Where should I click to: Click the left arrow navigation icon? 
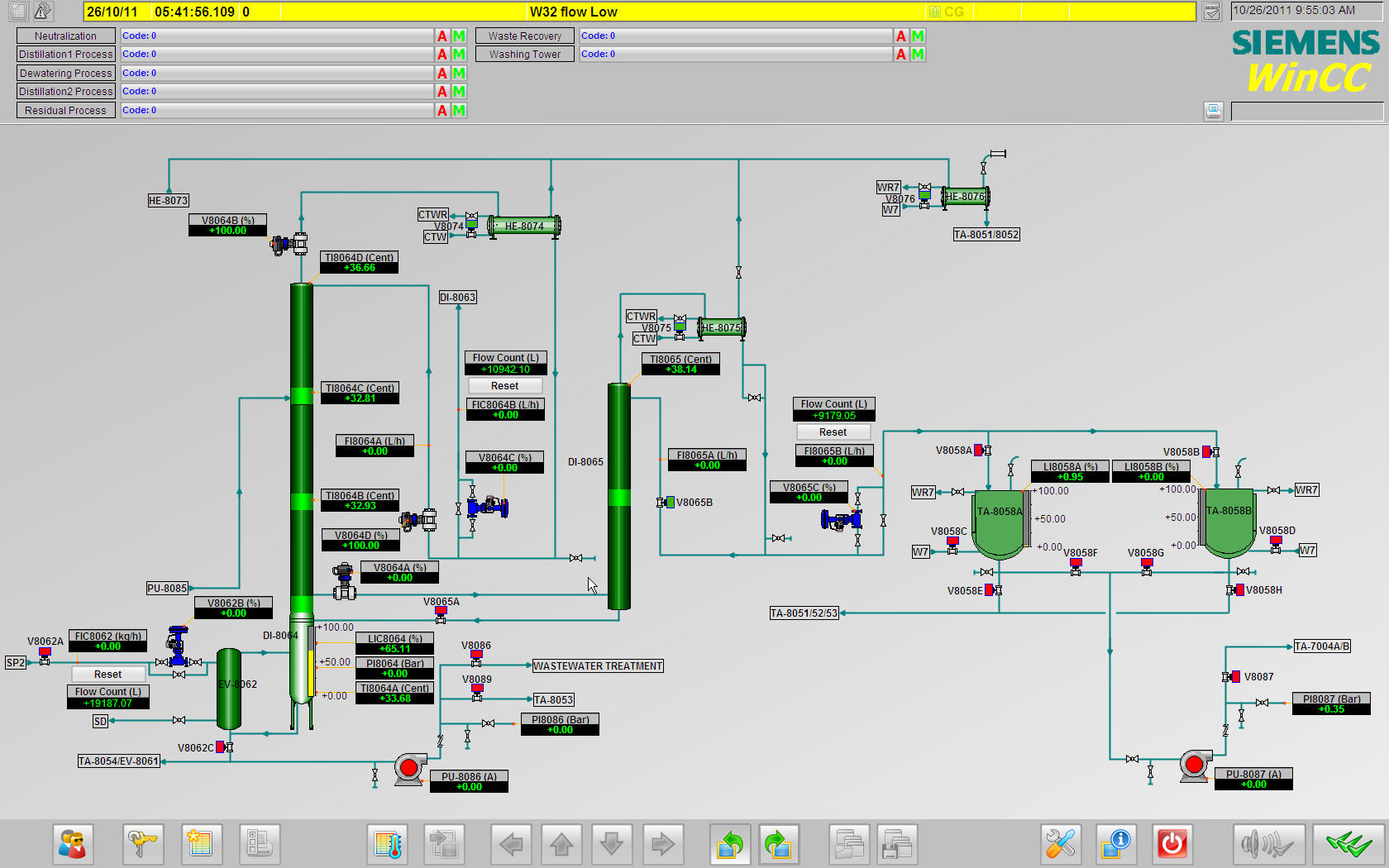click(x=511, y=844)
